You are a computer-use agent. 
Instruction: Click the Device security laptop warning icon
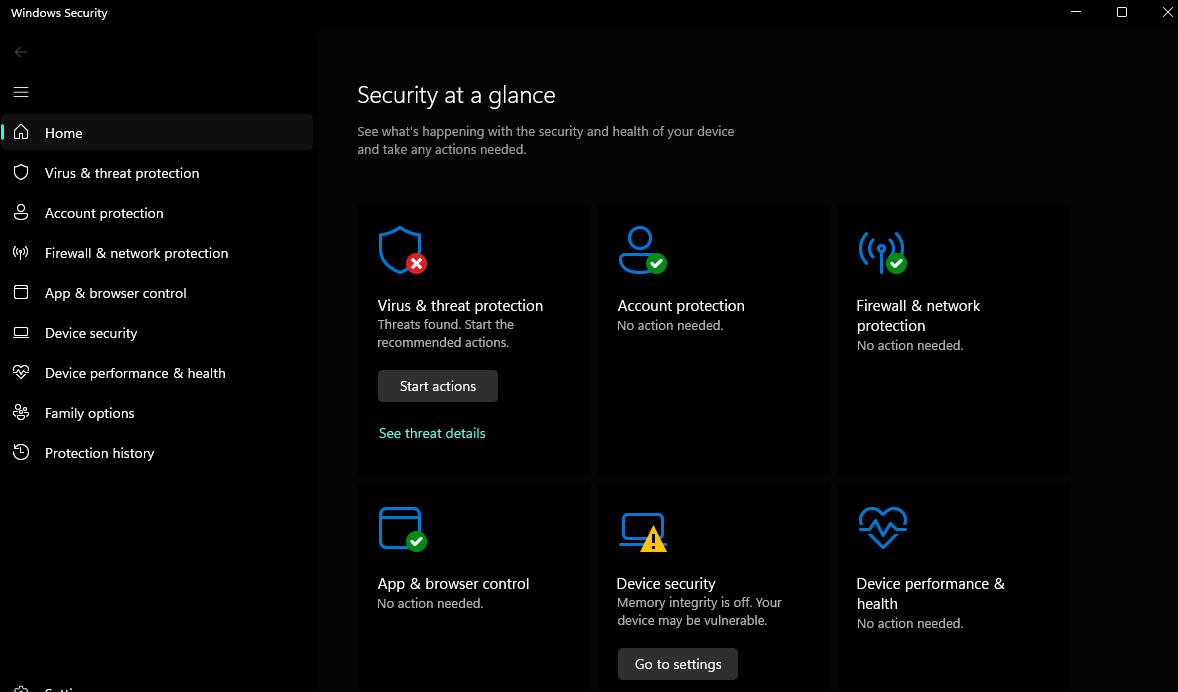tap(643, 532)
